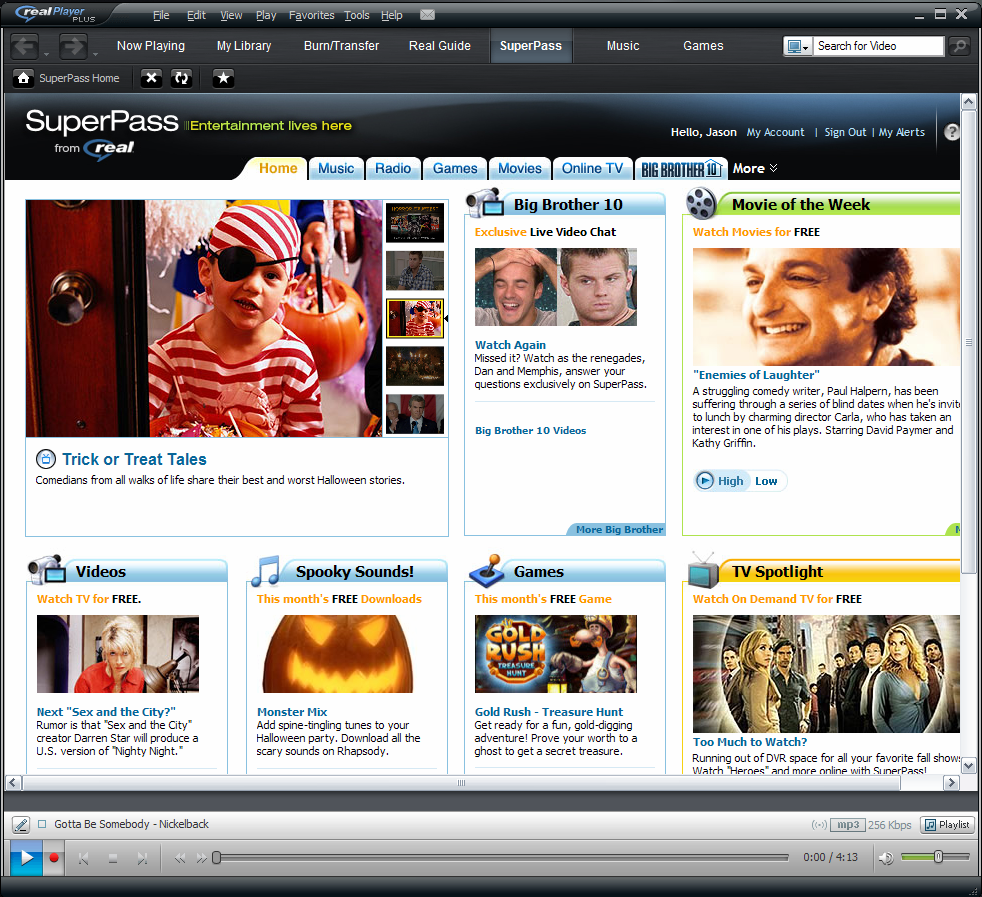Click the playback seek slider handle
982x897 pixels.
216,858
